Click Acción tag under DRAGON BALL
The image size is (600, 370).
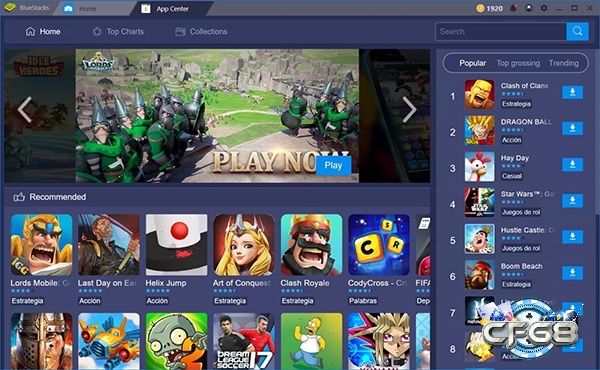(512, 140)
